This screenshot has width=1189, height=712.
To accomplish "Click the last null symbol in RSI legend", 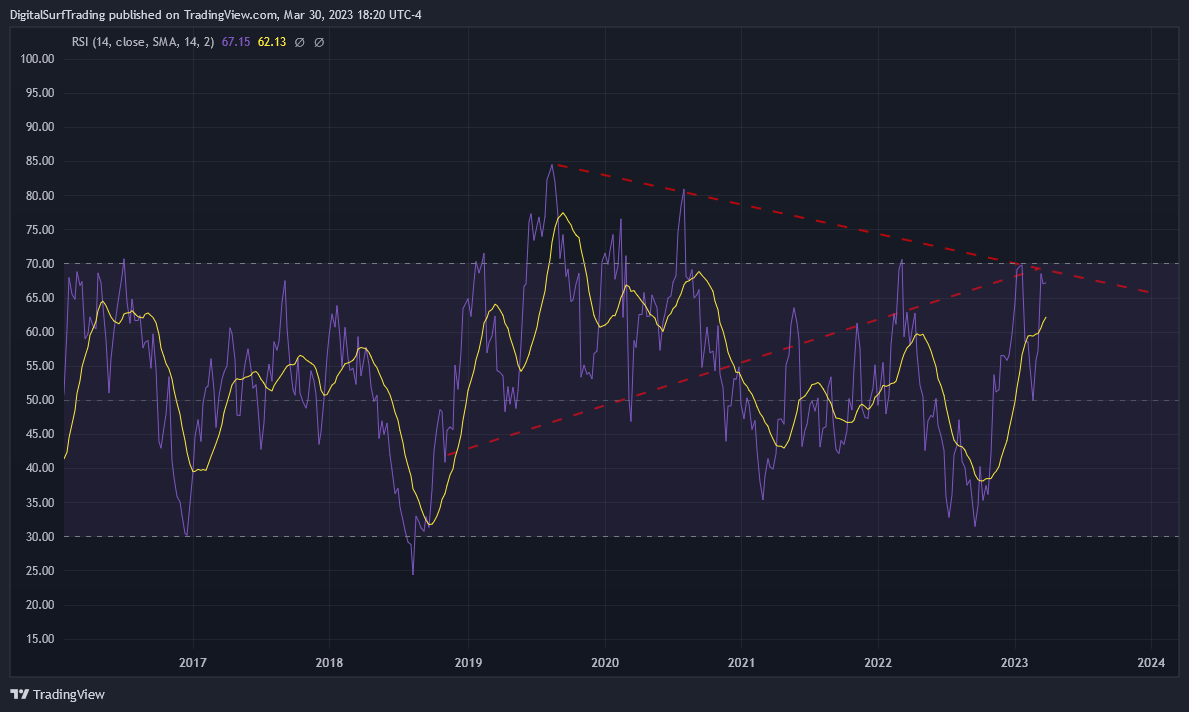I will [319, 42].
